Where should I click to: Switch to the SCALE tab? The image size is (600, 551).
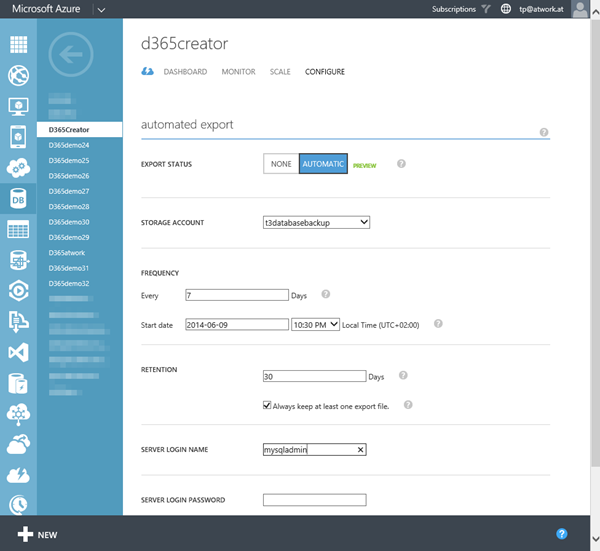tap(280, 72)
